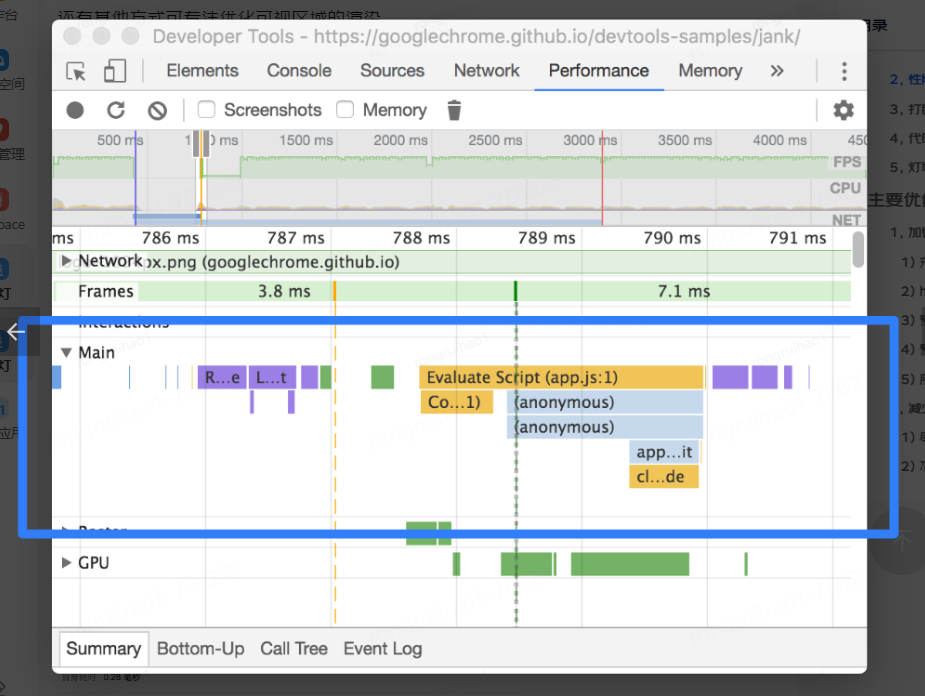This screenshot has width=925, height=696.
Task: Select the Summary tab
Action: pyautogui.click(x=104, y=649)
